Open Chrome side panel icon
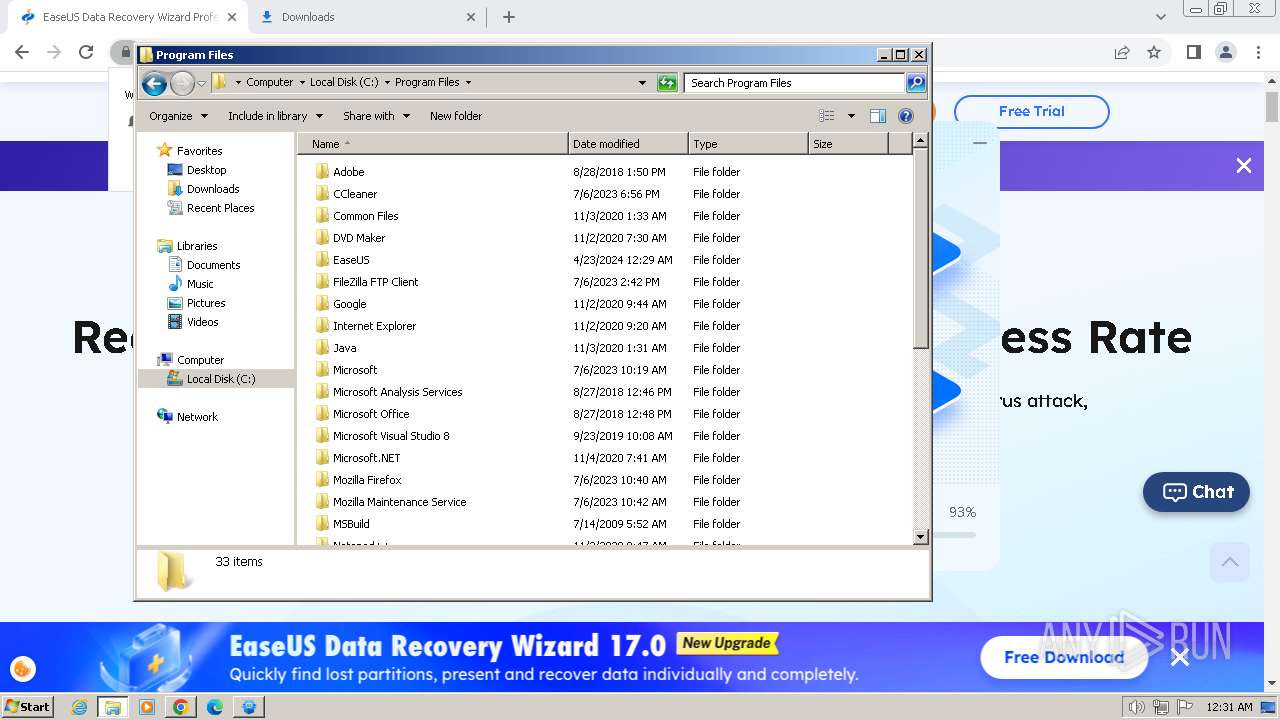The height and width of the screenshot is (720, 1280). click(1193, 52)
